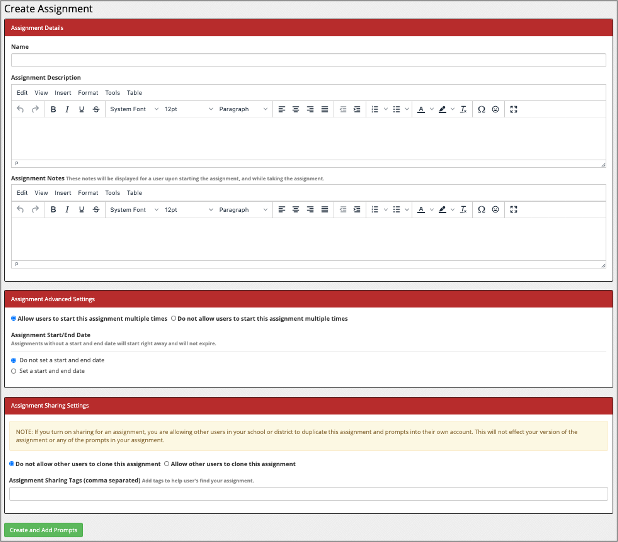618x542 pixels.
Task: Insert special character in the Assignment Notes editor
Action: click(x=481, y=210)
